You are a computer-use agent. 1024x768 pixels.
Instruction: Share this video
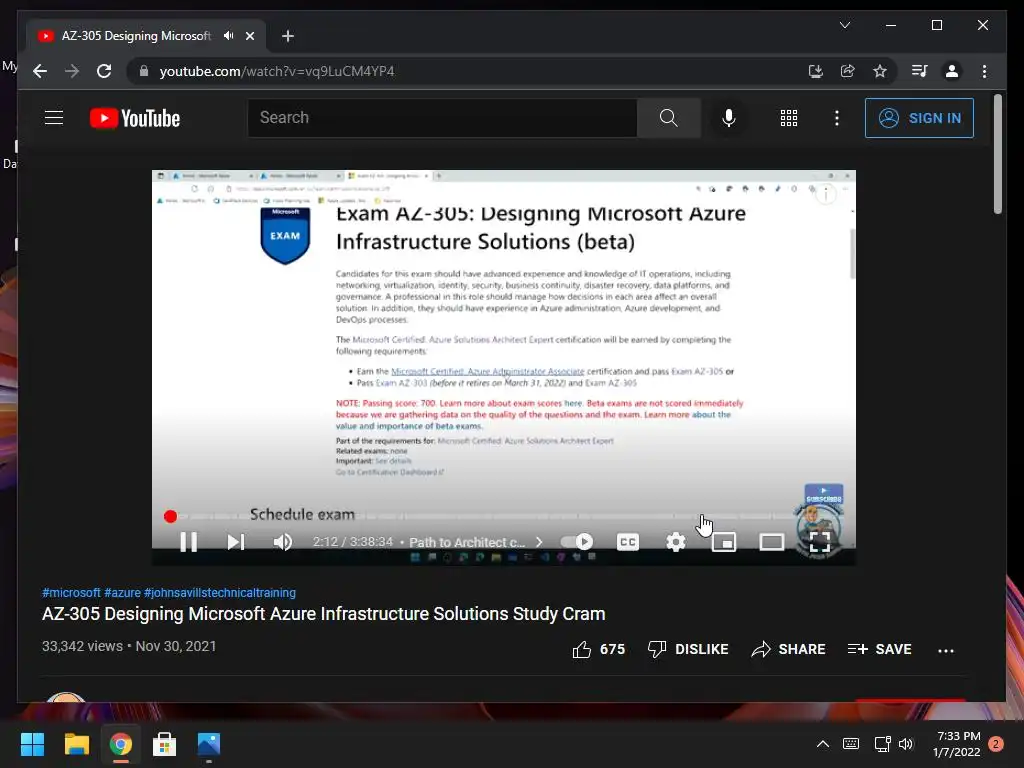[788, 649]
